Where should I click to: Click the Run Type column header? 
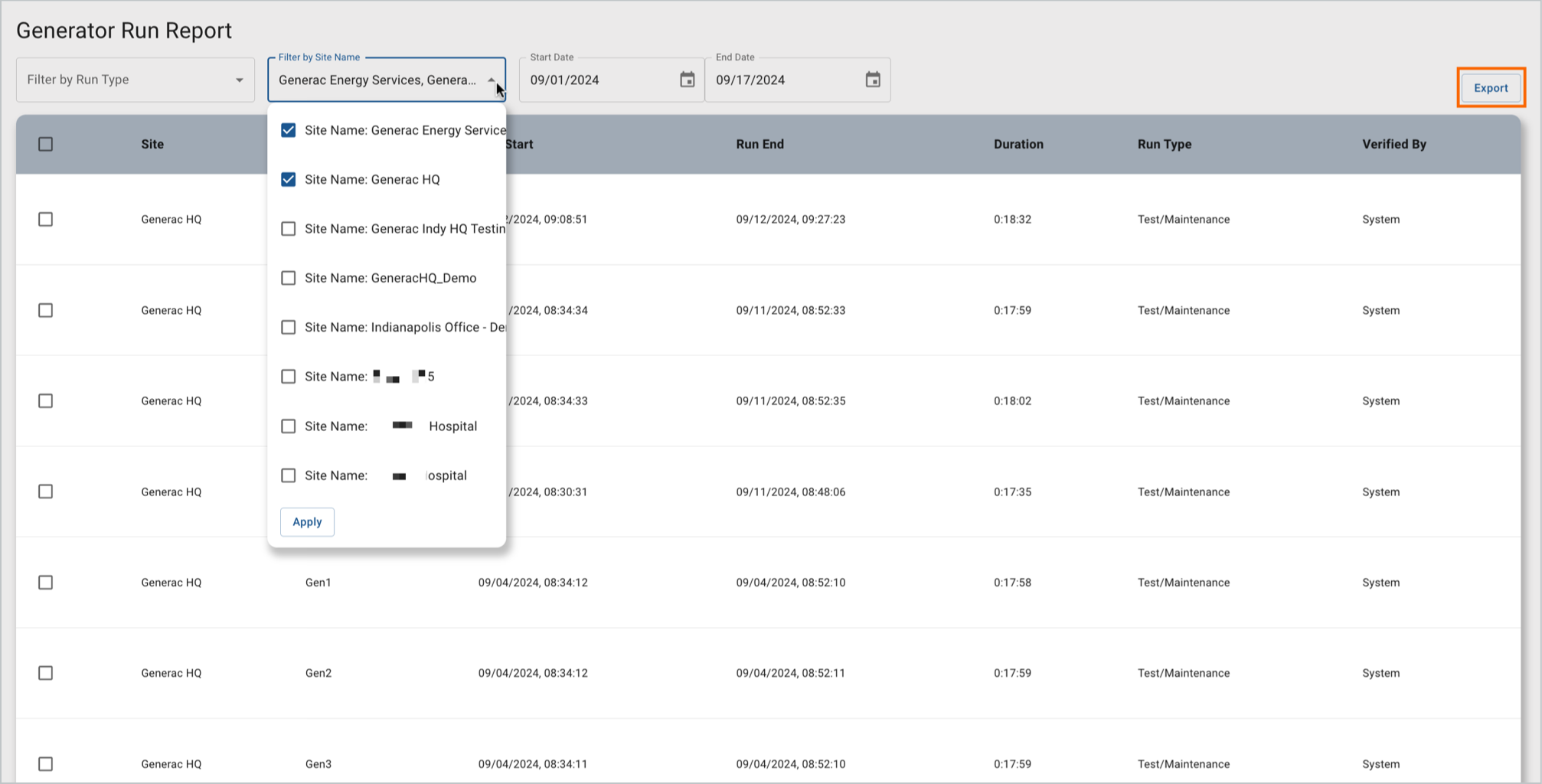tap(1164, 144)
